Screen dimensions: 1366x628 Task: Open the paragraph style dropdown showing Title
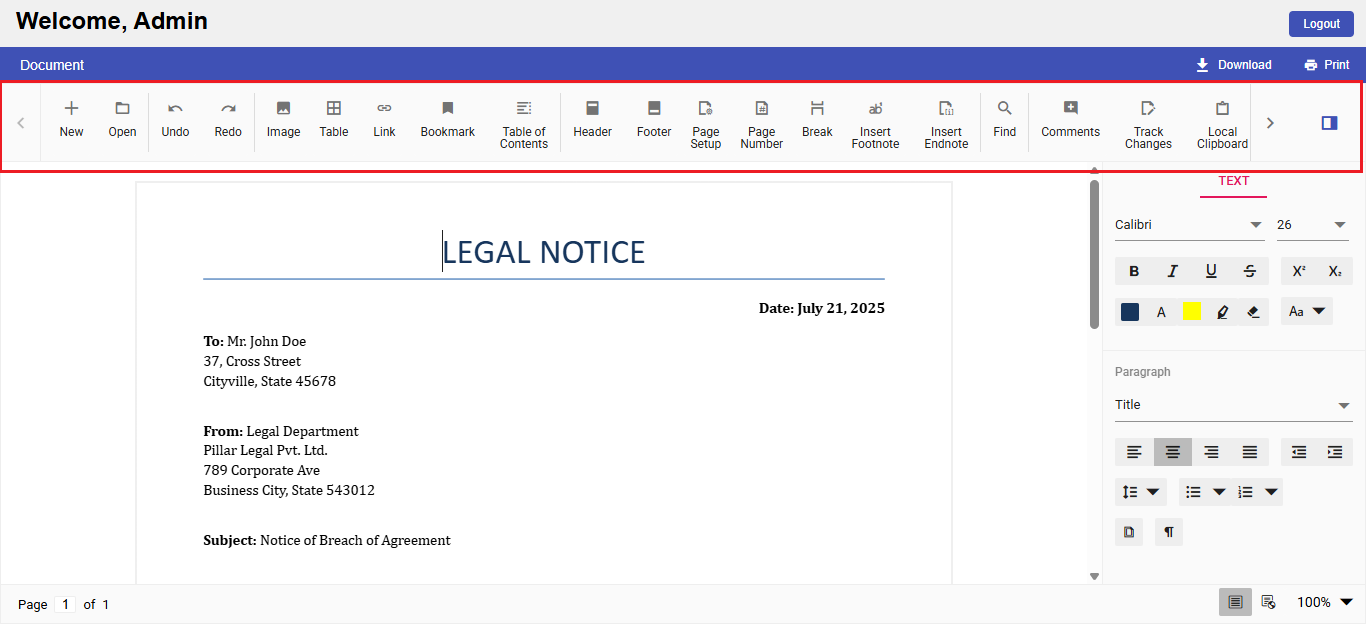[x=1233, y=404]
